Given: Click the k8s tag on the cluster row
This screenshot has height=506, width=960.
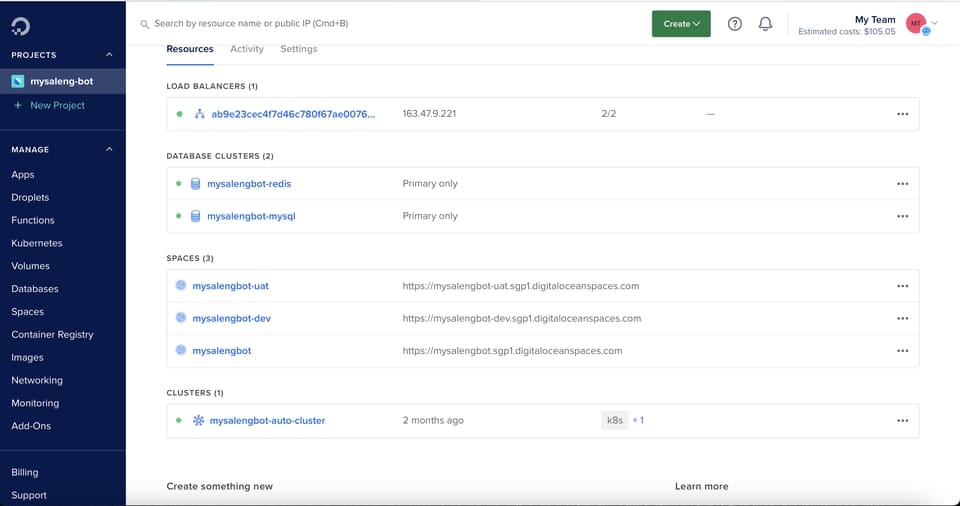Looking at the screenshot, I should click(x=615, y=420).
